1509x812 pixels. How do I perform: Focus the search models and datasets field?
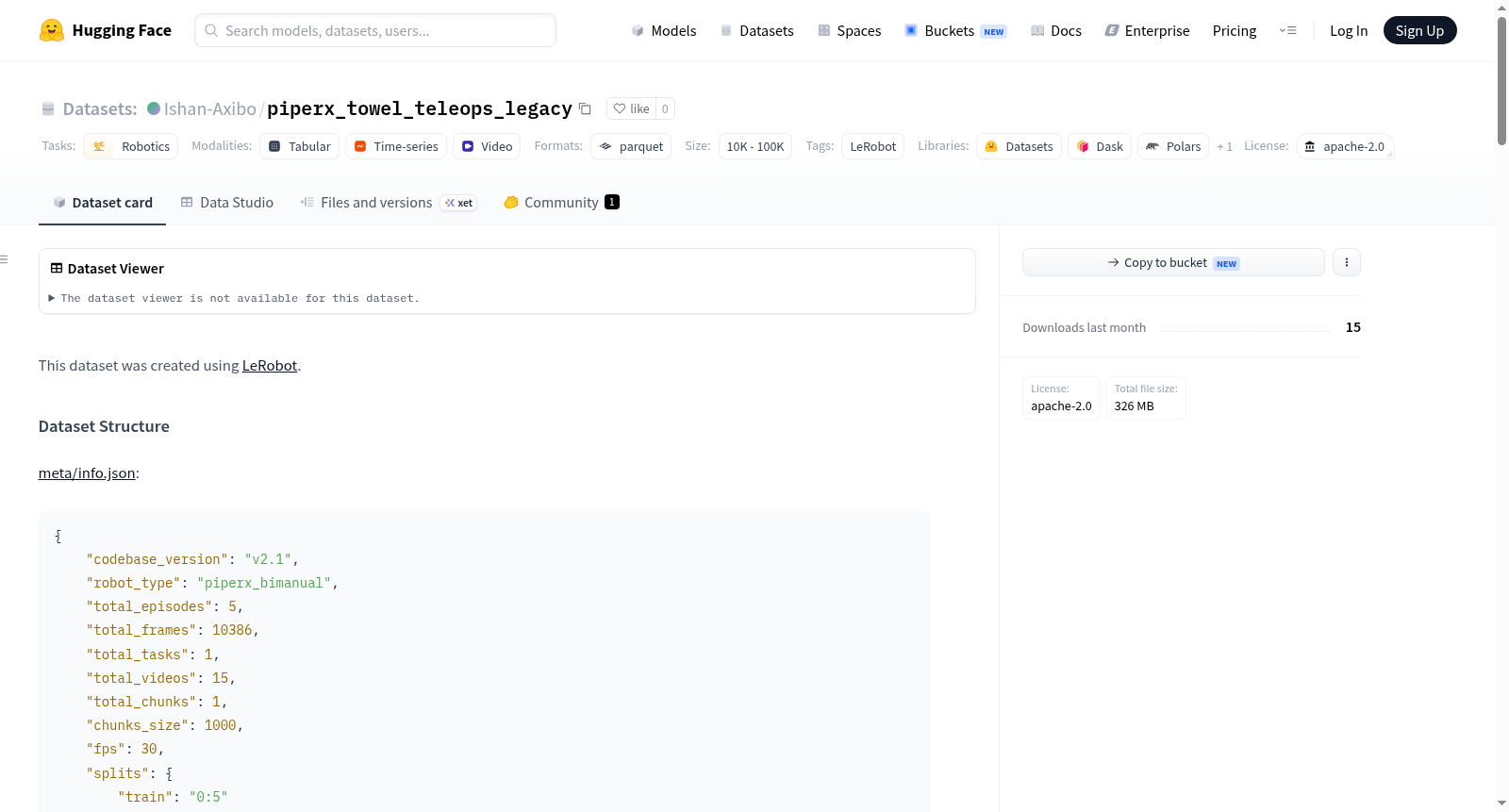pos(375,30)
